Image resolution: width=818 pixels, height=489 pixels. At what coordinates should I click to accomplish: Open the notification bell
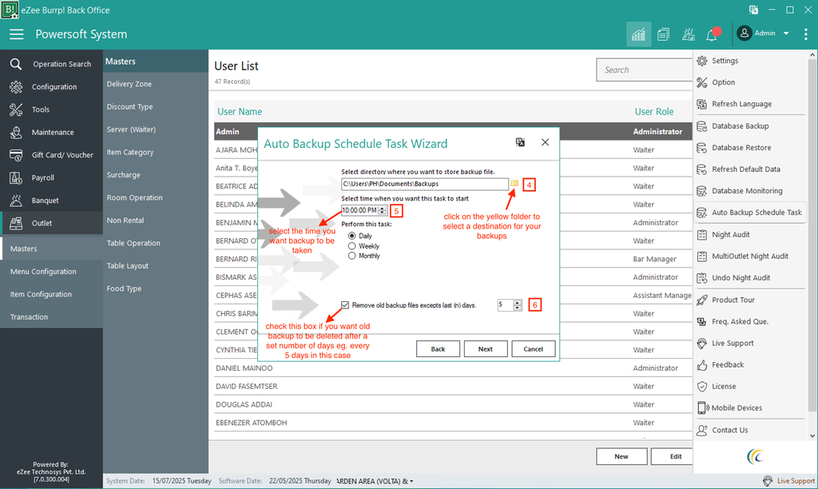[x=712, y=34]
